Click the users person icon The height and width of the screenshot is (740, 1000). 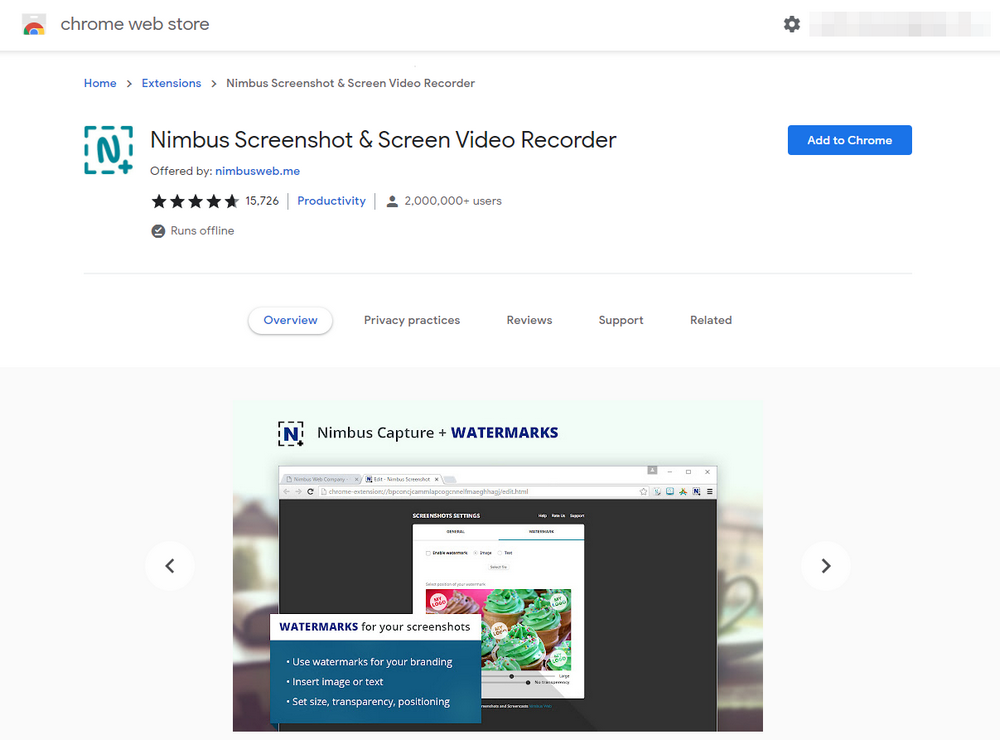[392, 202]
